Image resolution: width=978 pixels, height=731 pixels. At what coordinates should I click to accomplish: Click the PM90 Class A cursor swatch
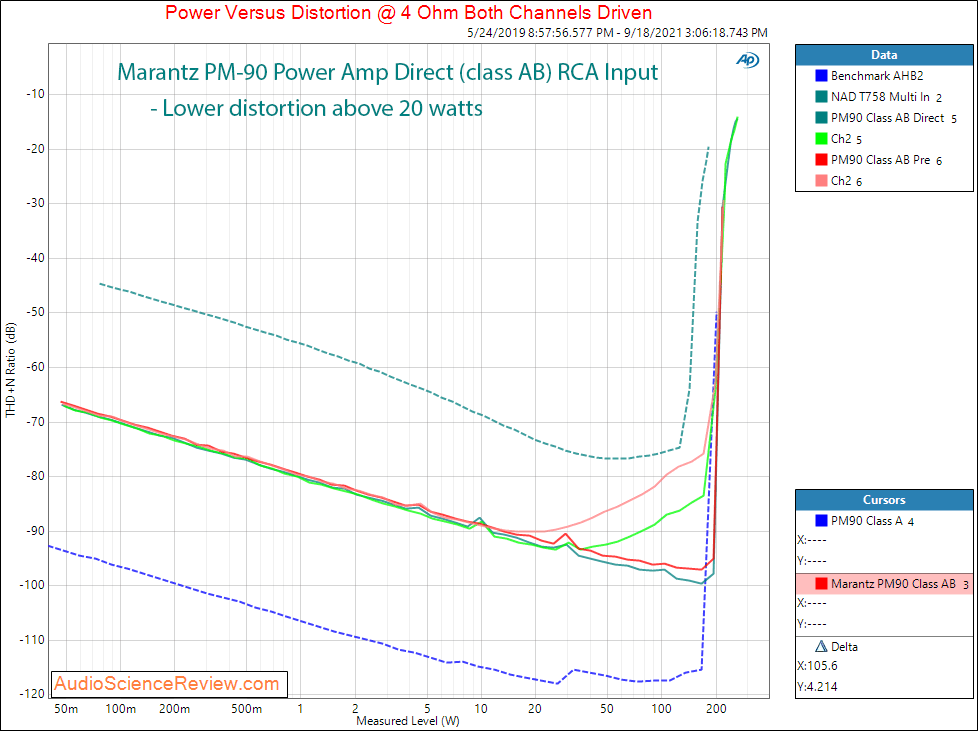coord(821,521)
